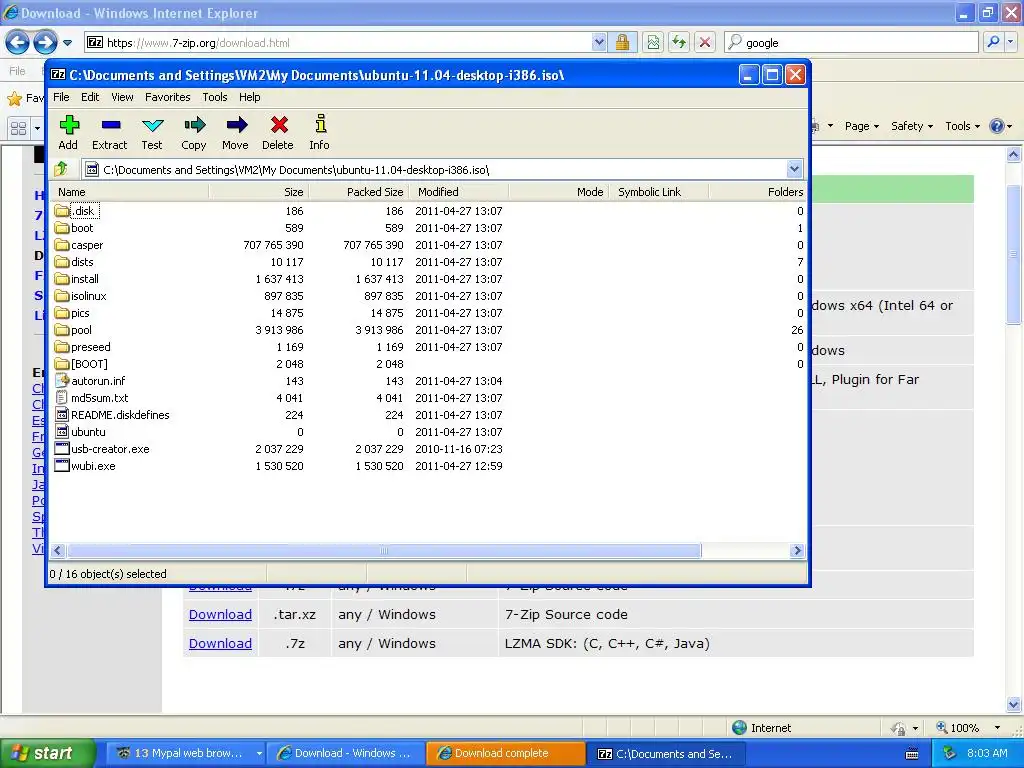
Task: Click the Extract toolbar icon
Action: point(110,124)
